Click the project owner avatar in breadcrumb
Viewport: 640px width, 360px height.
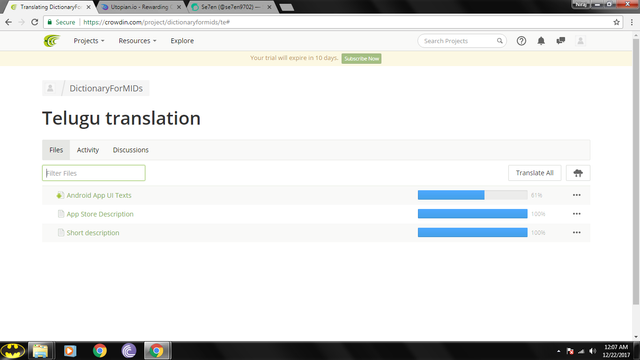[x=50, y=88]
